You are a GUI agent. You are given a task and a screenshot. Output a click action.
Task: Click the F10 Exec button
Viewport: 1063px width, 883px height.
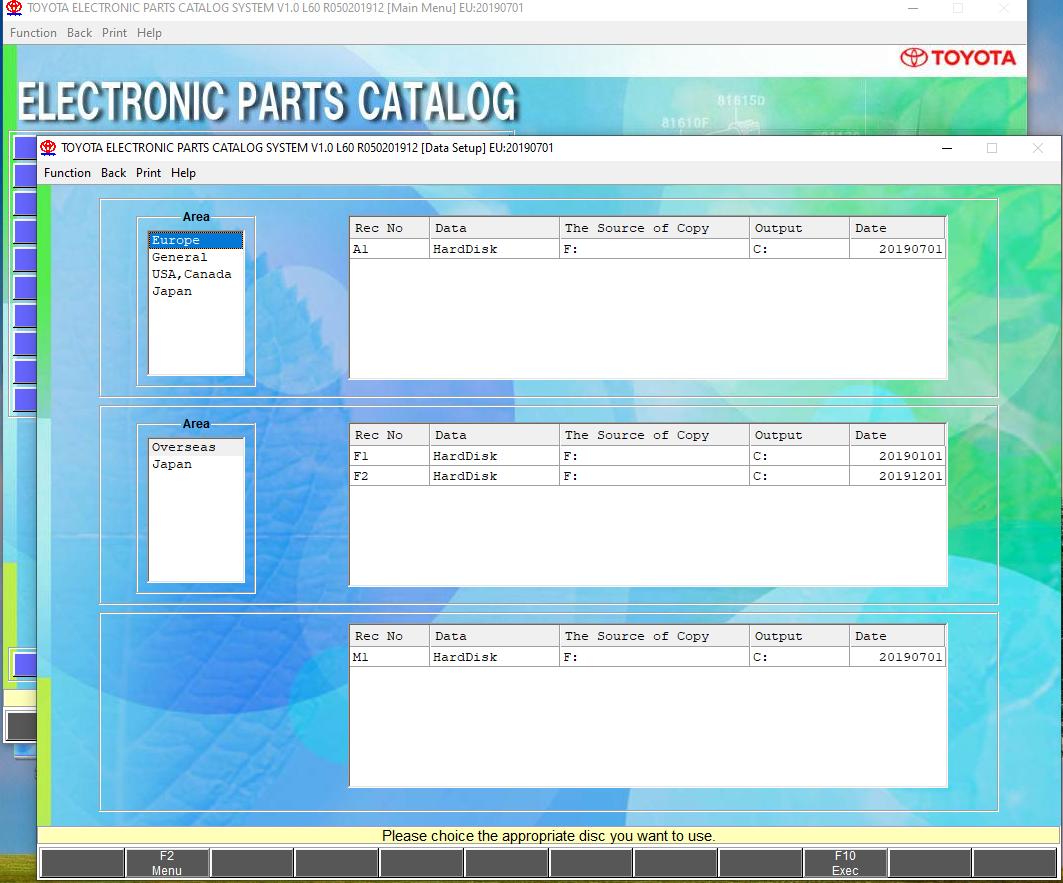pyautogui.click(x=845, y=863)
